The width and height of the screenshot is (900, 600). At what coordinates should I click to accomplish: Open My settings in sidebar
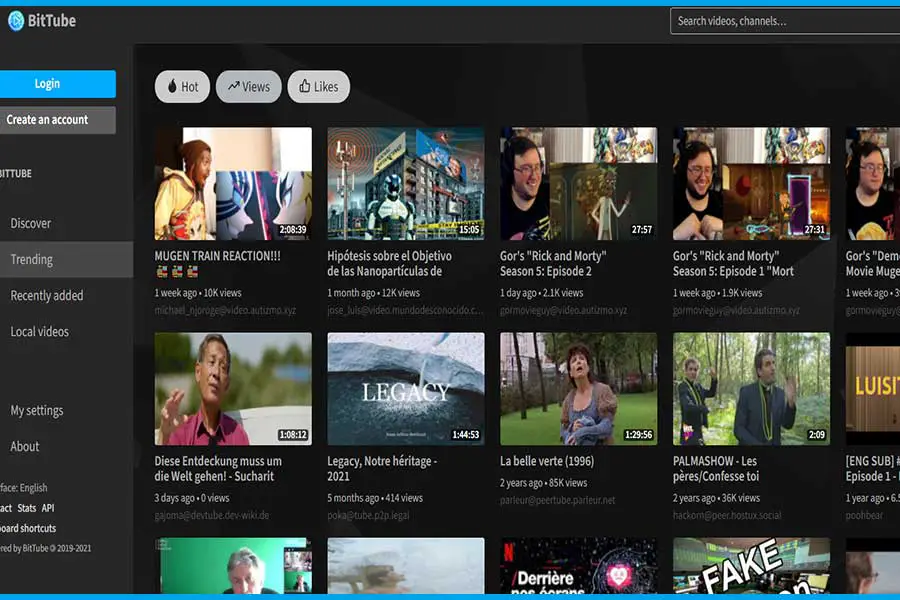[37, 411]
